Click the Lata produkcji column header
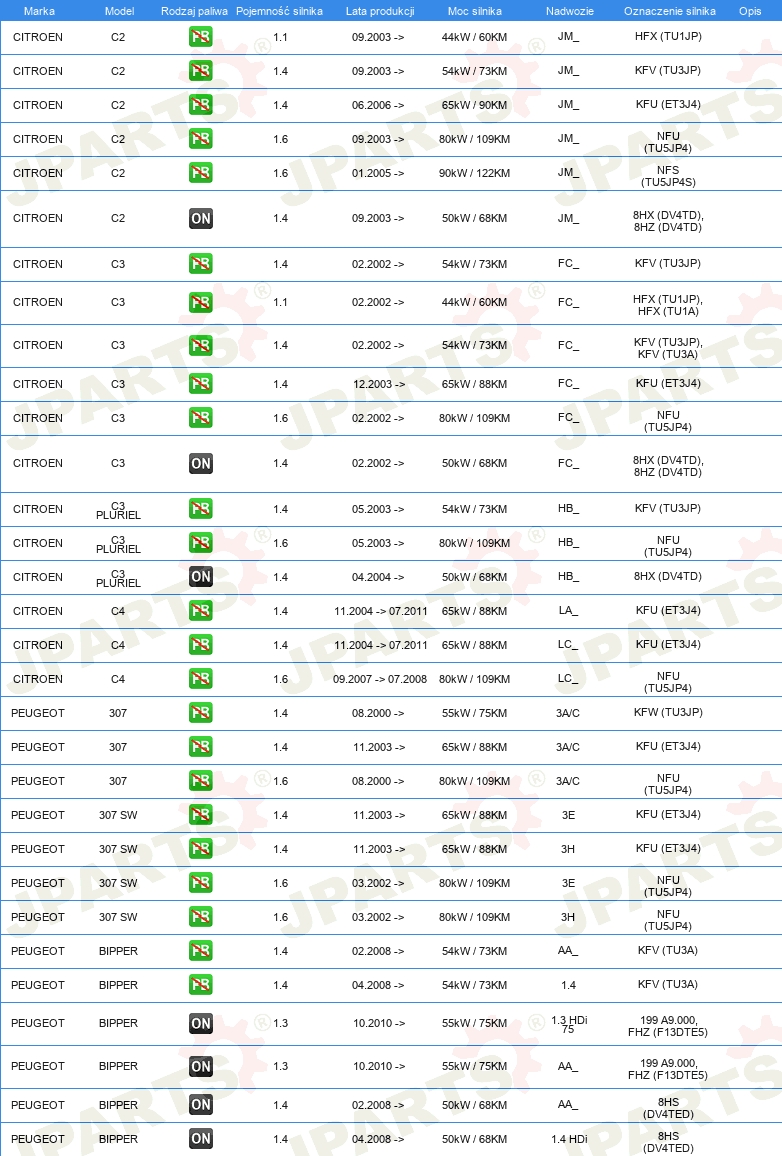 click(x=380, y=11)
